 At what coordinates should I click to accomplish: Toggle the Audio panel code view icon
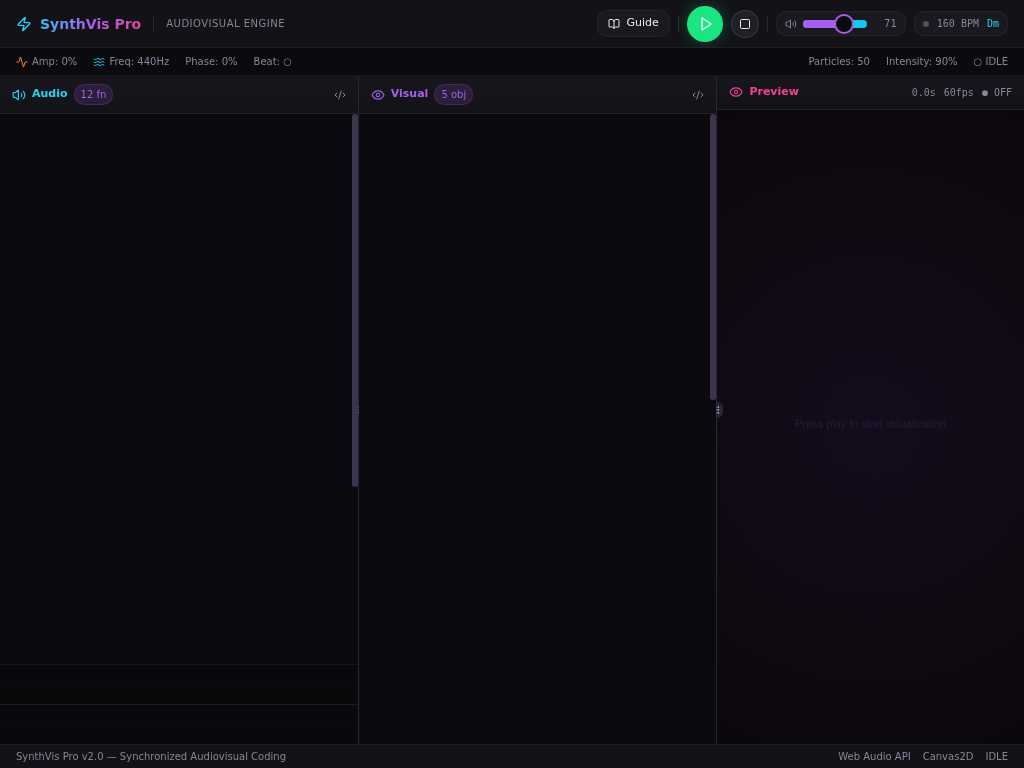coord(340,95)
